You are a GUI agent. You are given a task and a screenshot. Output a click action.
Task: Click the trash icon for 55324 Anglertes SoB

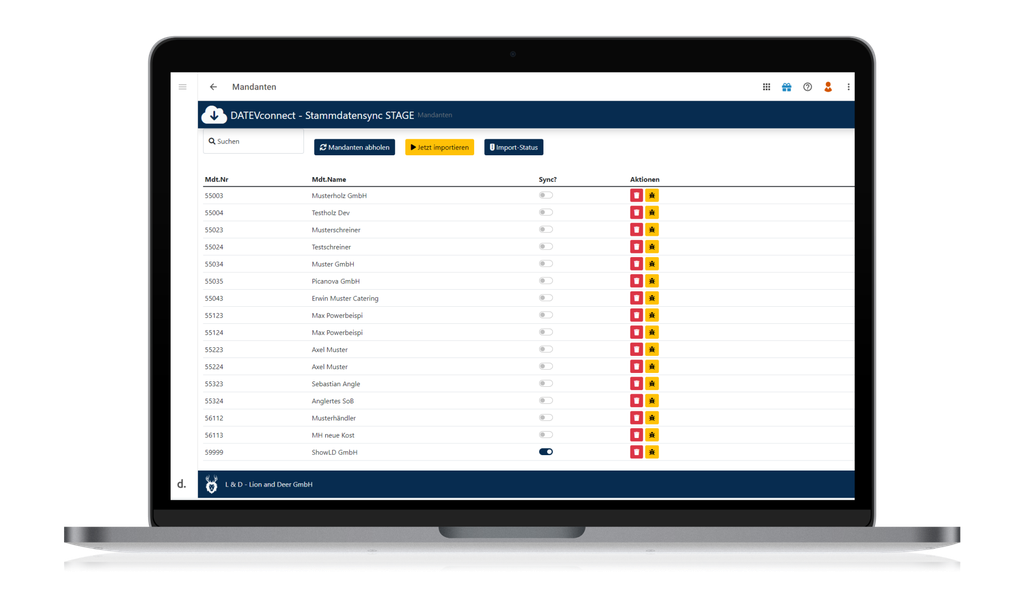tap(636, 400)
